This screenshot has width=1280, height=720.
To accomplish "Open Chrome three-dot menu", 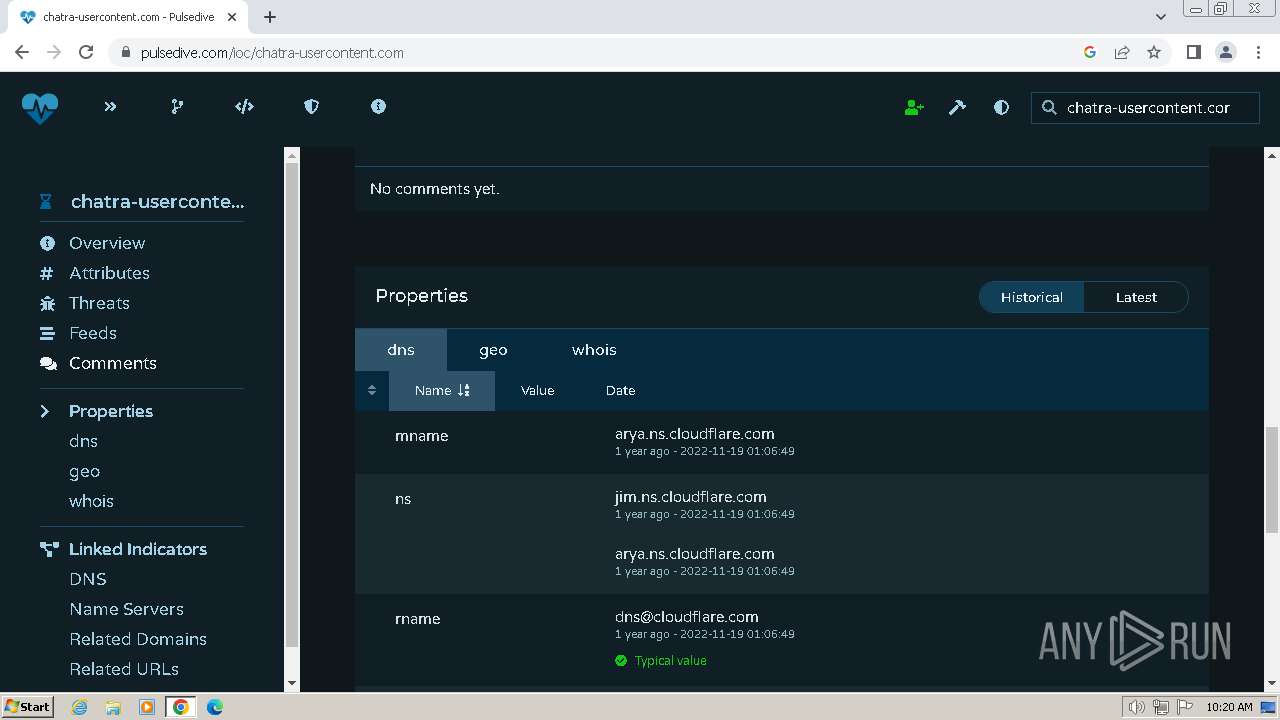I will point(1258,52).
